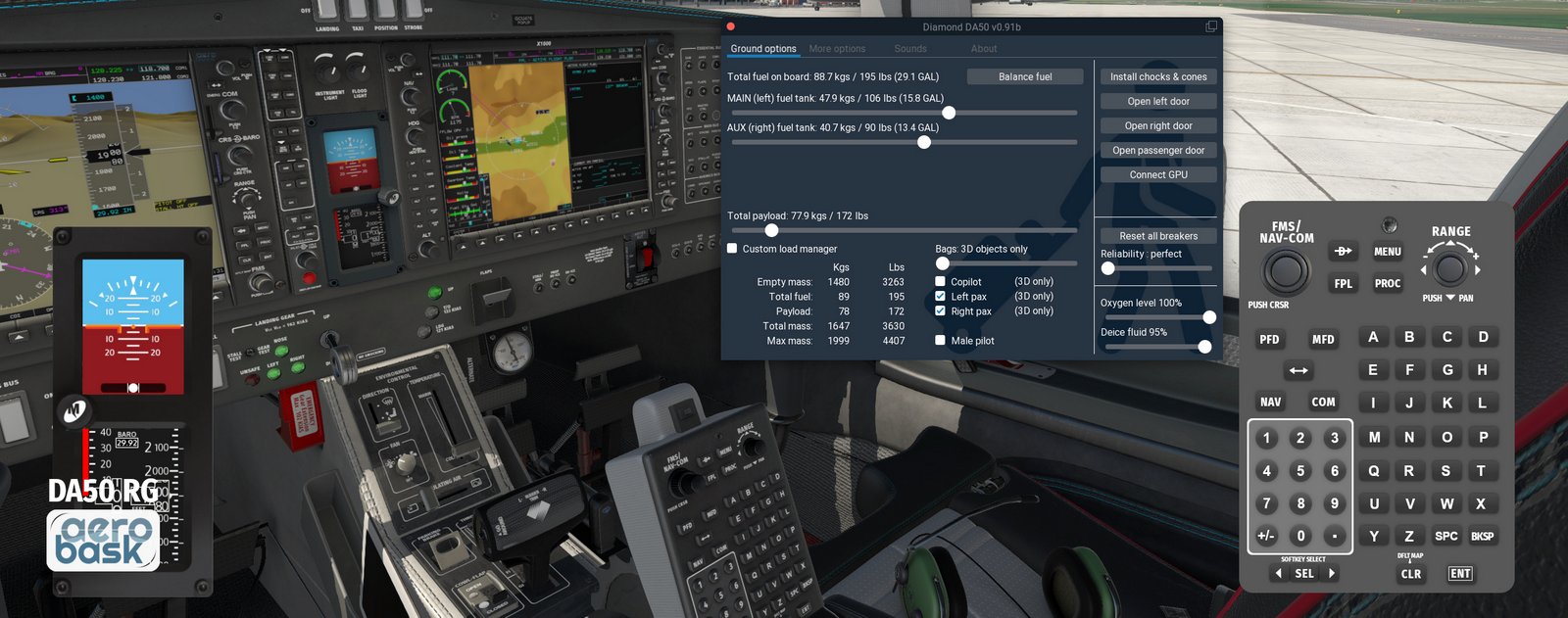Click the ENT key on keypad

click(1460, 574)
